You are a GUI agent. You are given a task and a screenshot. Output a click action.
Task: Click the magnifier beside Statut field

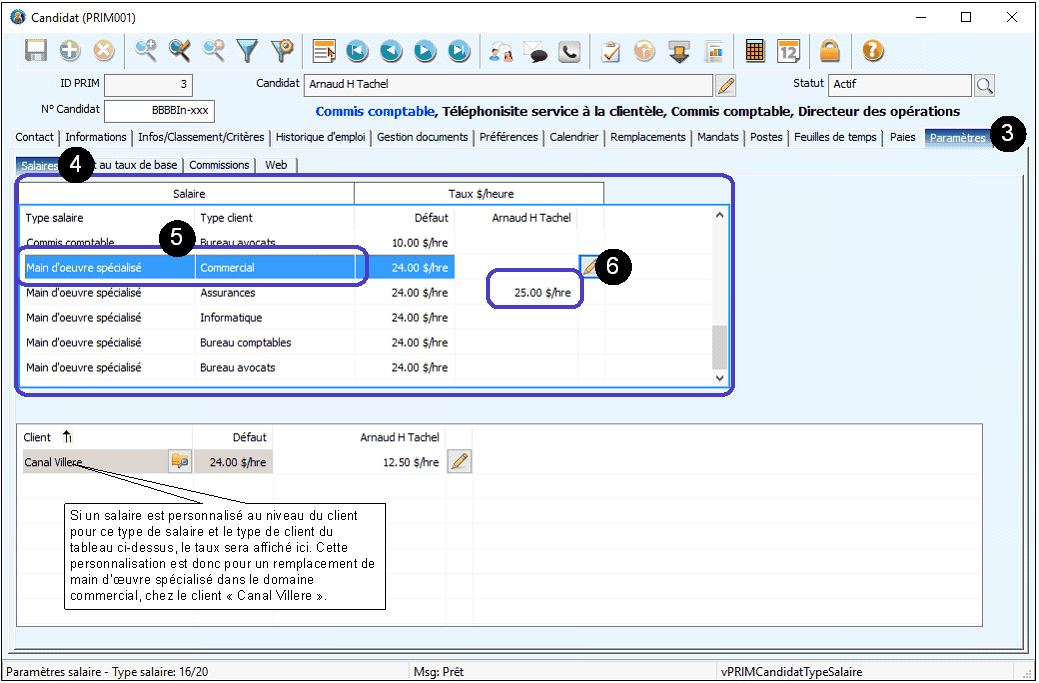pos(984,85)
